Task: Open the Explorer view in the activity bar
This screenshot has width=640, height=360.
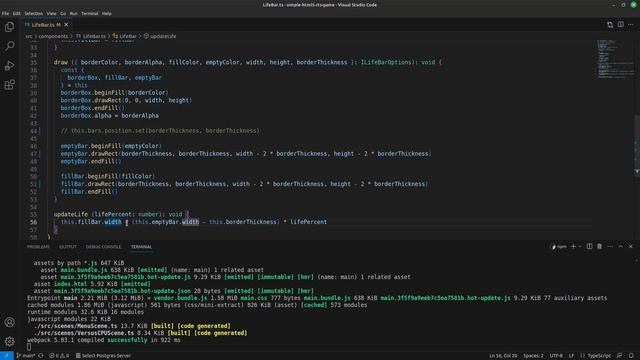Action: (9, 27)
